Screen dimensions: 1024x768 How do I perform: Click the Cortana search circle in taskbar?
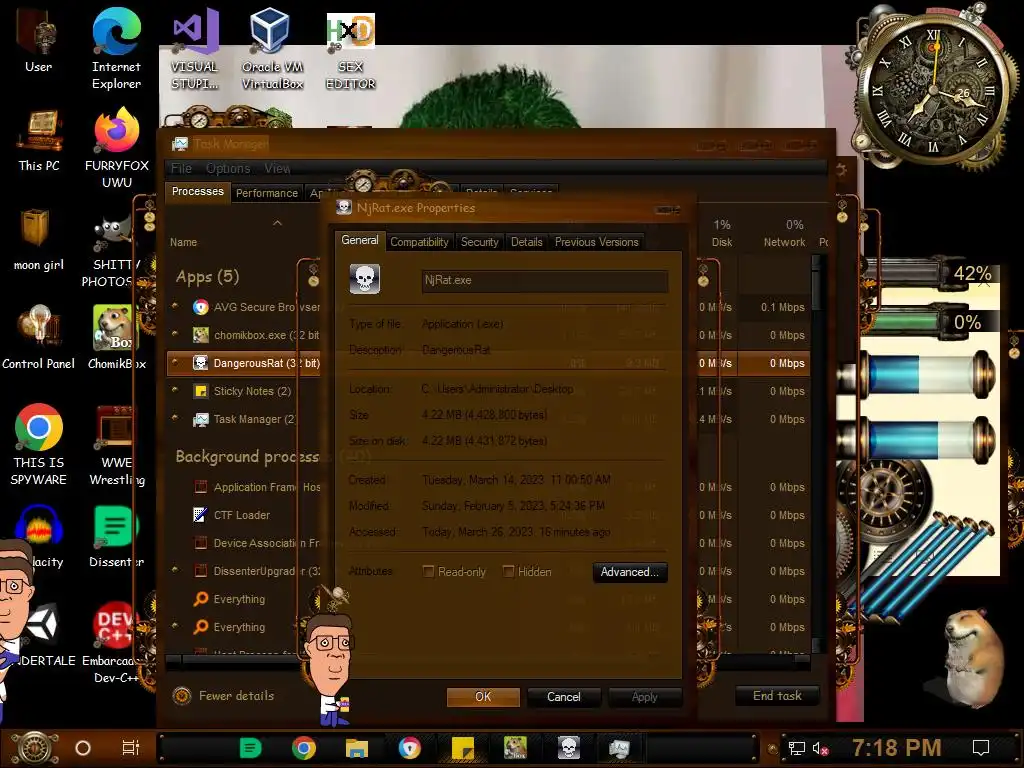(83, 748)
